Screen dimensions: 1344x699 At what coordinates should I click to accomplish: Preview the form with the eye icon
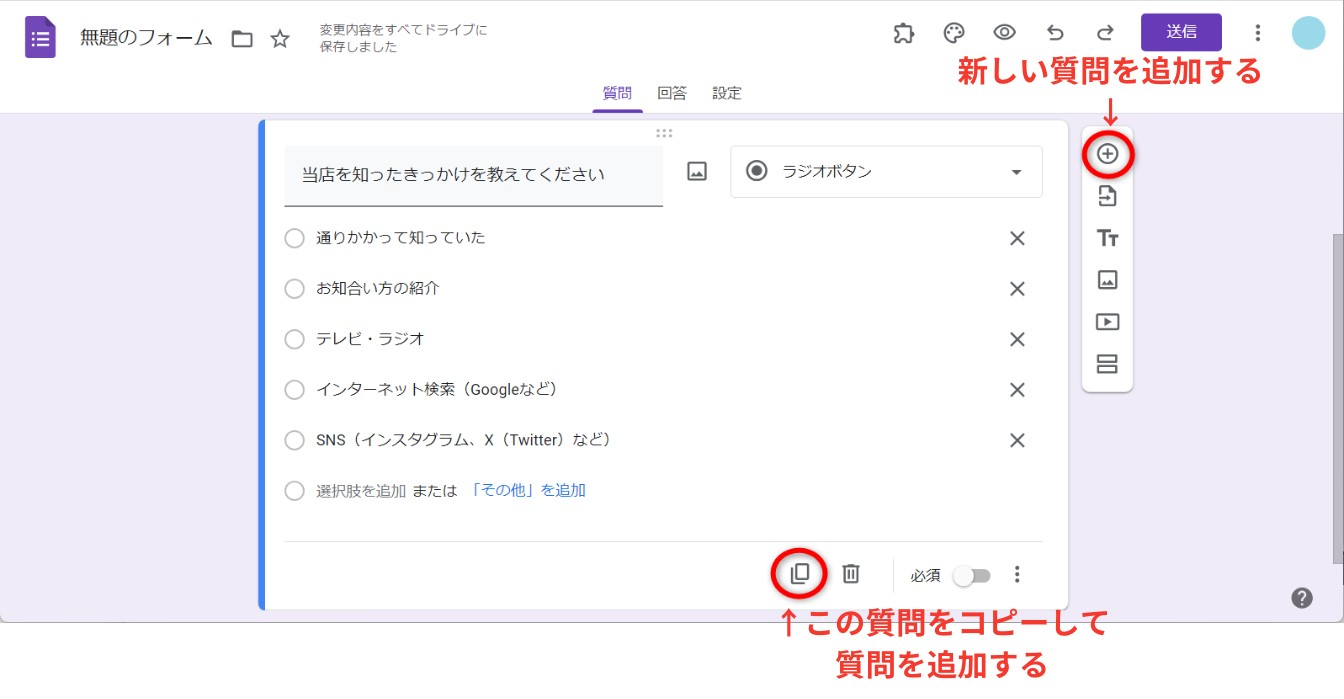[x=1004, y=33]
